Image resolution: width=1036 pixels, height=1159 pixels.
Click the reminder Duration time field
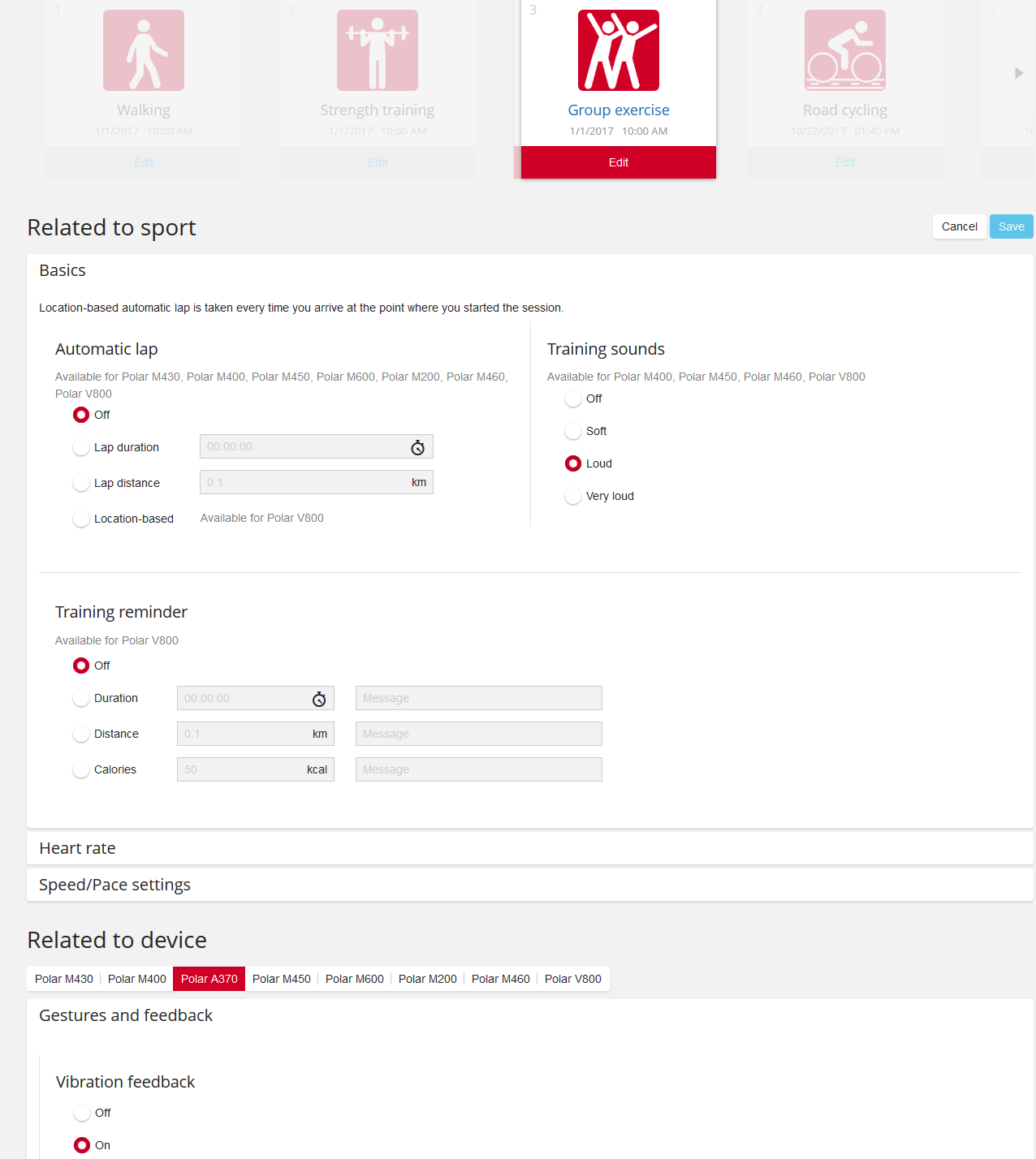256,698
